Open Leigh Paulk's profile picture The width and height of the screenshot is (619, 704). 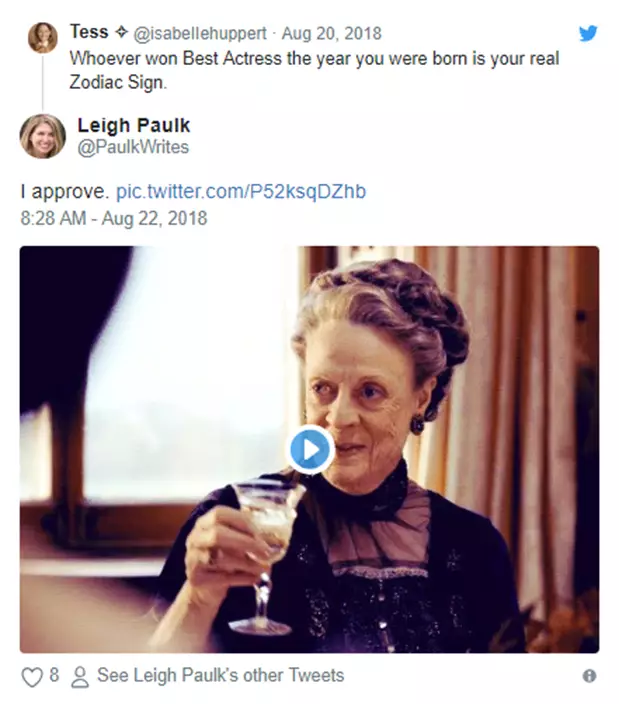point(42,136)
